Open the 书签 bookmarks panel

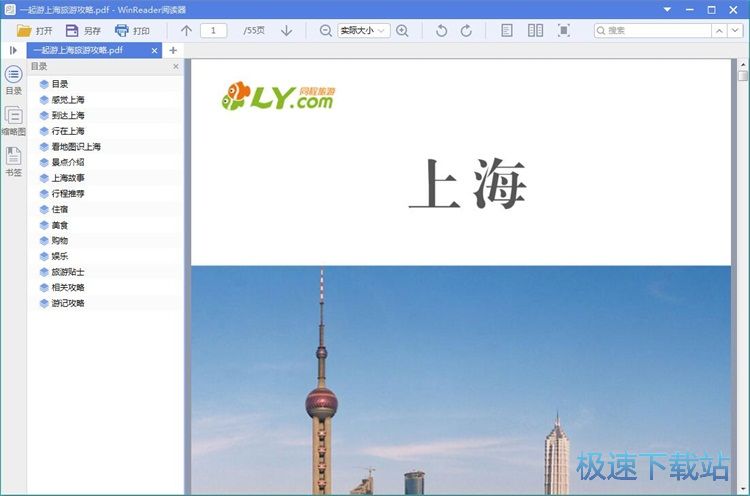[x=13, y=162]
